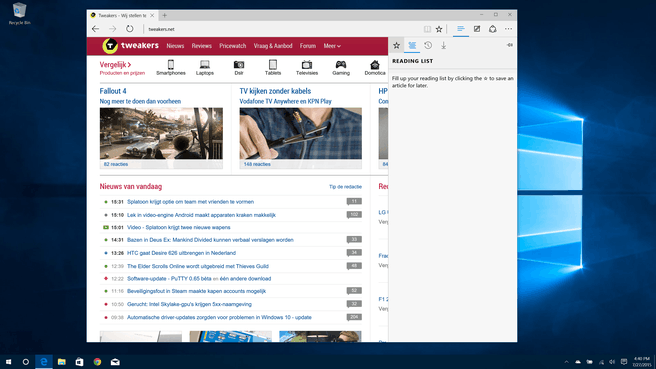Open the Share icon in Edge toolbar

click(493, 29)
